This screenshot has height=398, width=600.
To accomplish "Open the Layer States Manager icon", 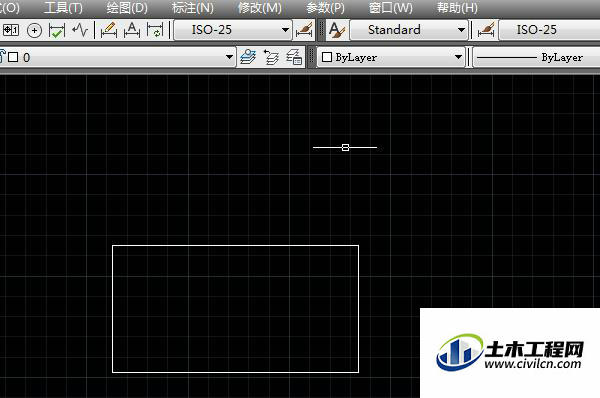I will (x=294, y=57).
